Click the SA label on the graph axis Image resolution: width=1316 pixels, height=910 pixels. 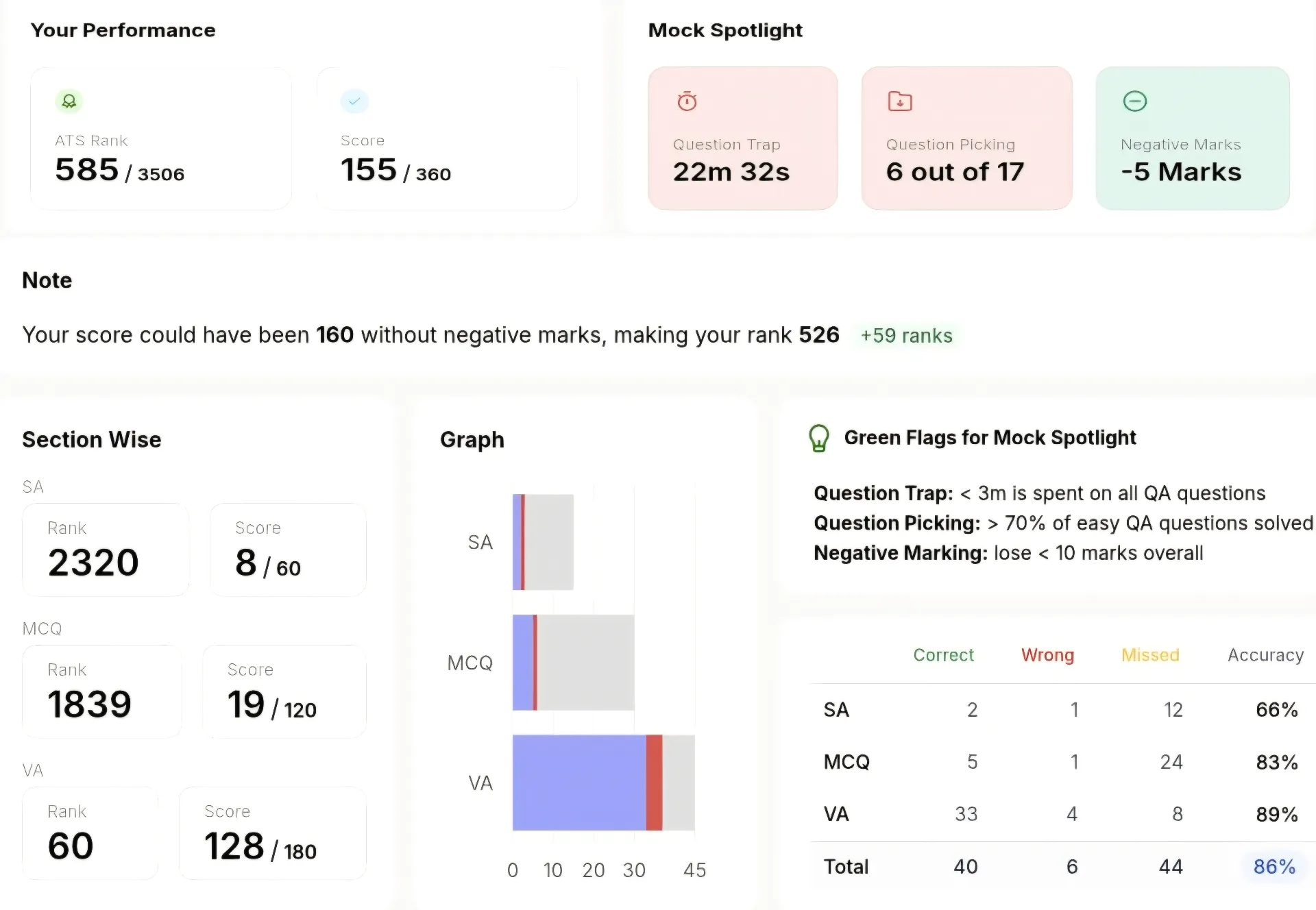(480, 543)
